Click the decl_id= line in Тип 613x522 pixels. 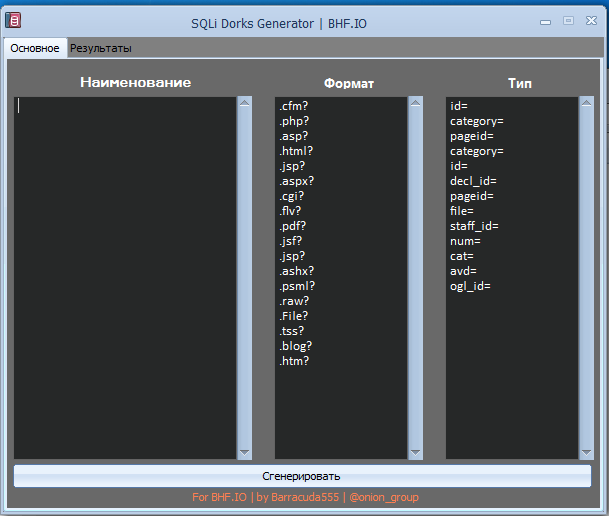(x=473, y=181)
